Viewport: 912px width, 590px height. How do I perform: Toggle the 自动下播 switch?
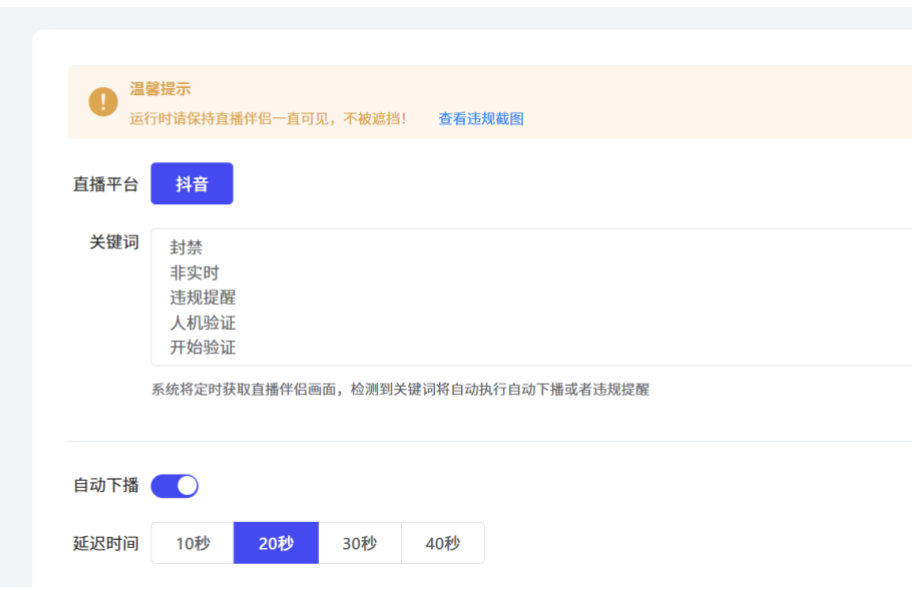tap(174, 486)
